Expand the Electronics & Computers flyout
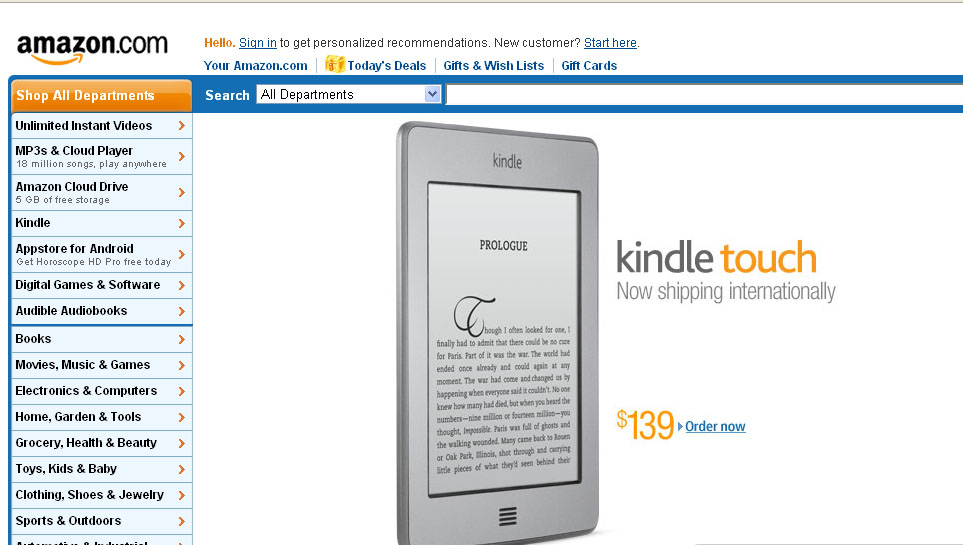963x545 pixels. pyautogui.click(x=101, y=391)
